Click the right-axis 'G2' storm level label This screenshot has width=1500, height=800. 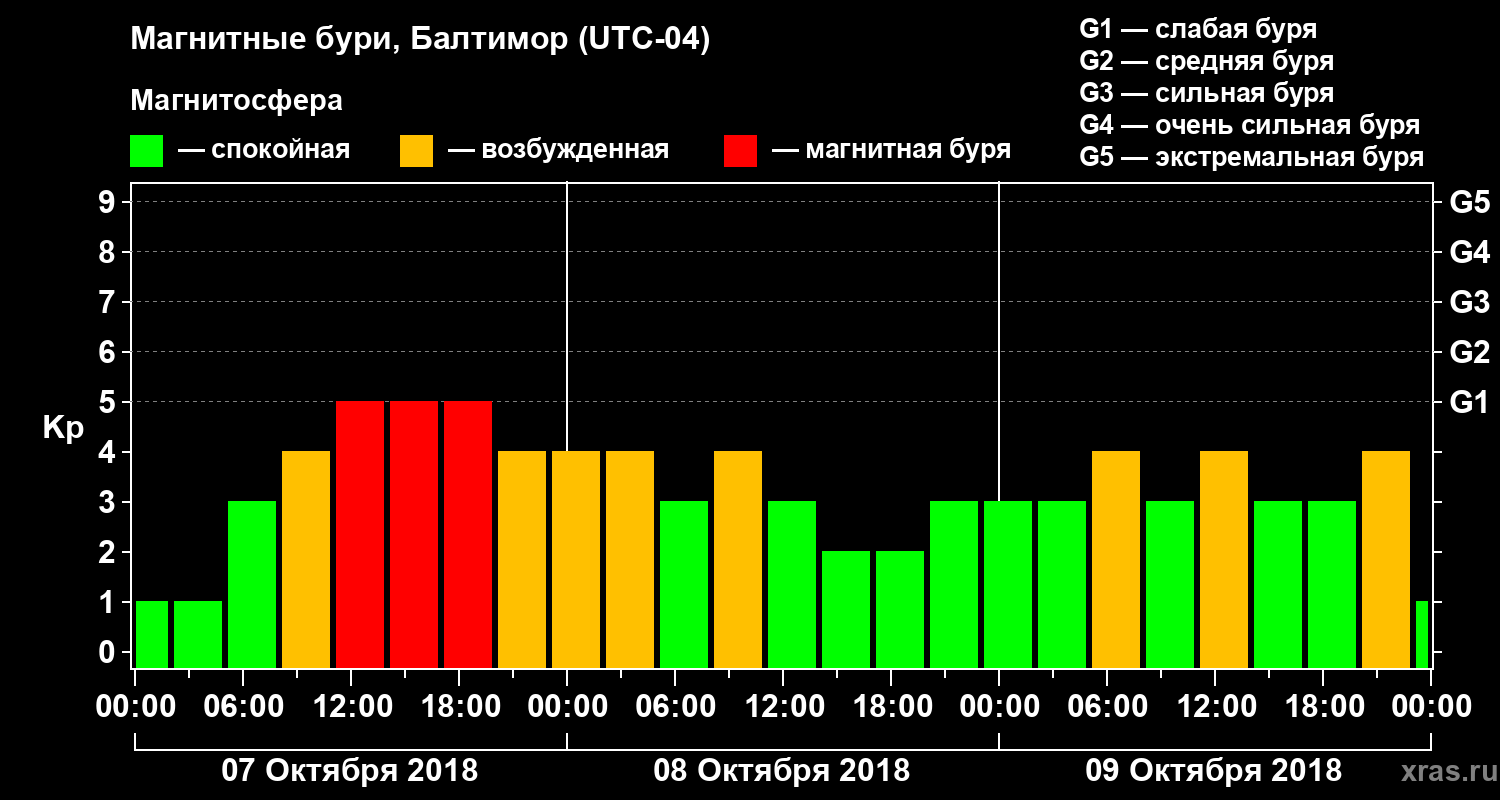(1469, 352)
